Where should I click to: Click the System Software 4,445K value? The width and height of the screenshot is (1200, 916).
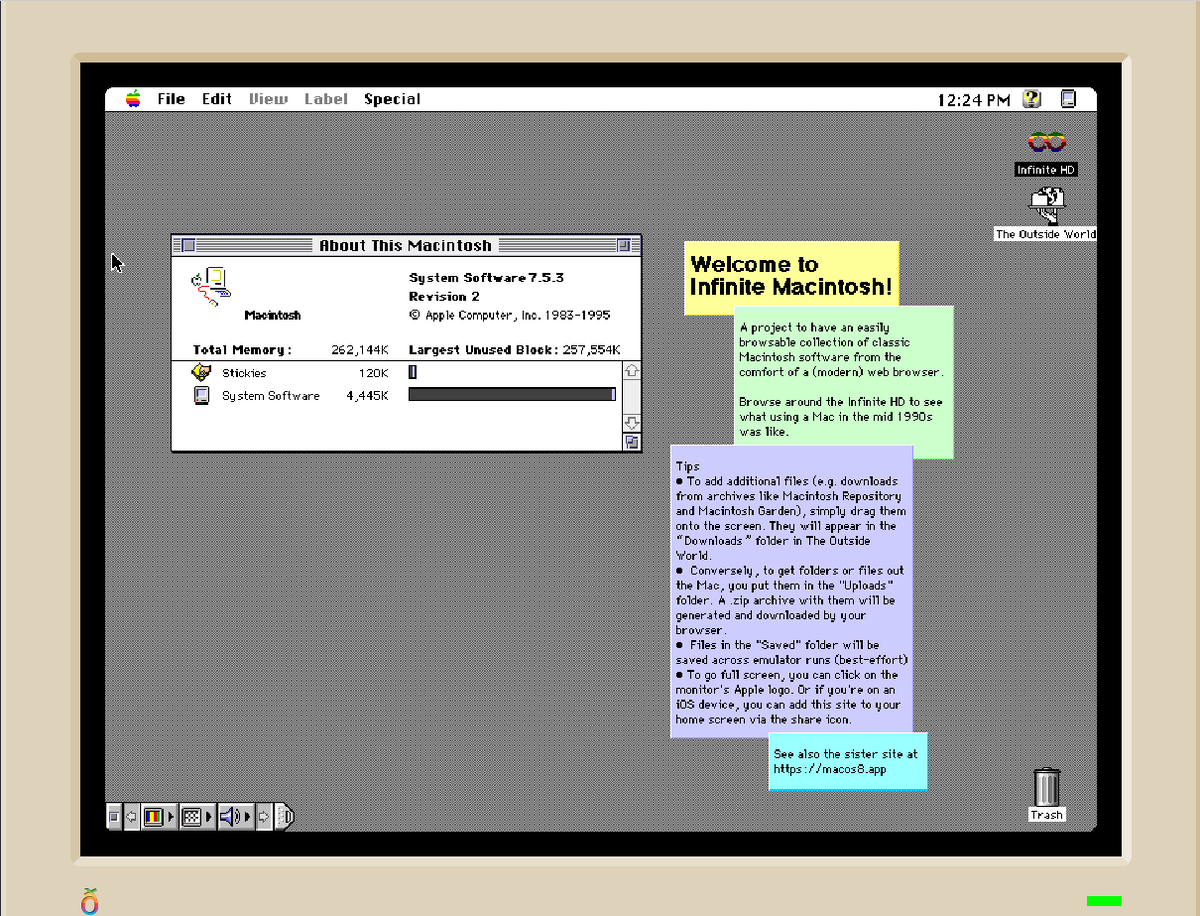367,396
